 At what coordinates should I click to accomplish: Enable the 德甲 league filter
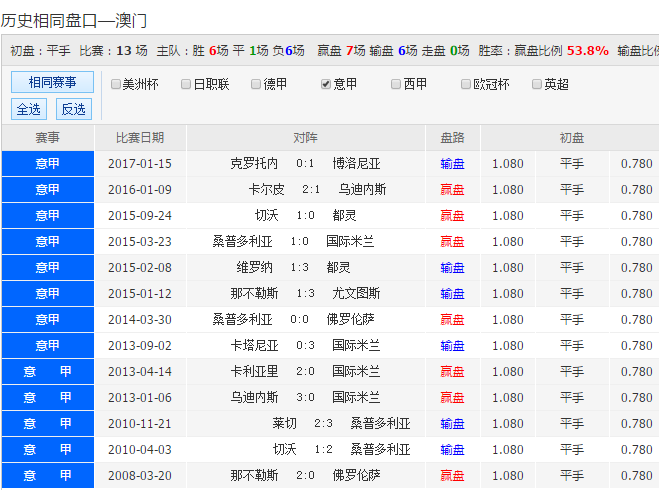click(x=256, y=84)
